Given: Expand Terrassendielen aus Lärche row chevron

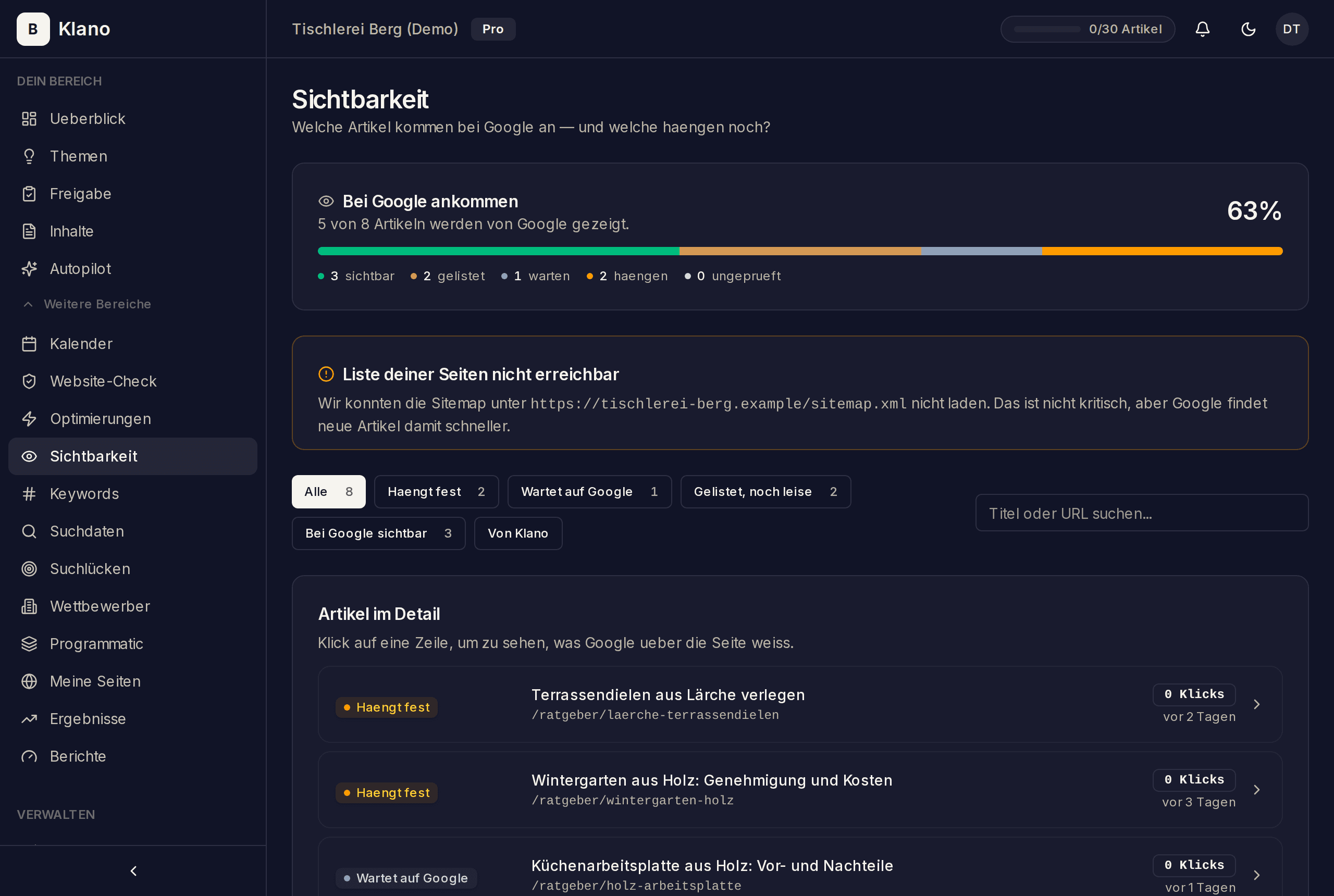Looking at the screenshot, I should pos(1256,705).
